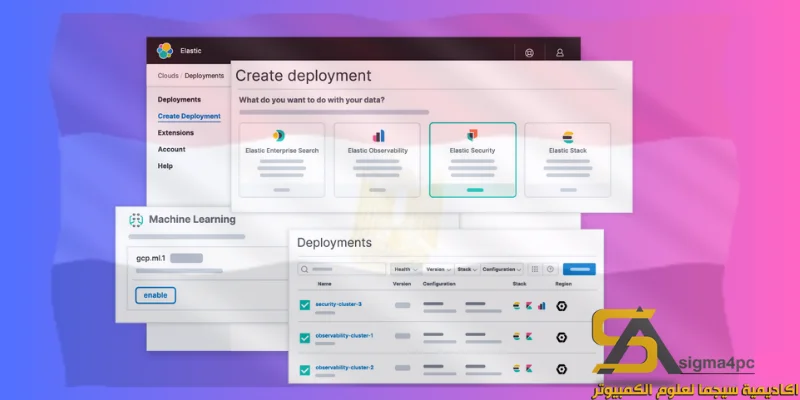Select the Elastic Stack card
The width and height of the screenshot is (800, 400).
click(568, 160)
